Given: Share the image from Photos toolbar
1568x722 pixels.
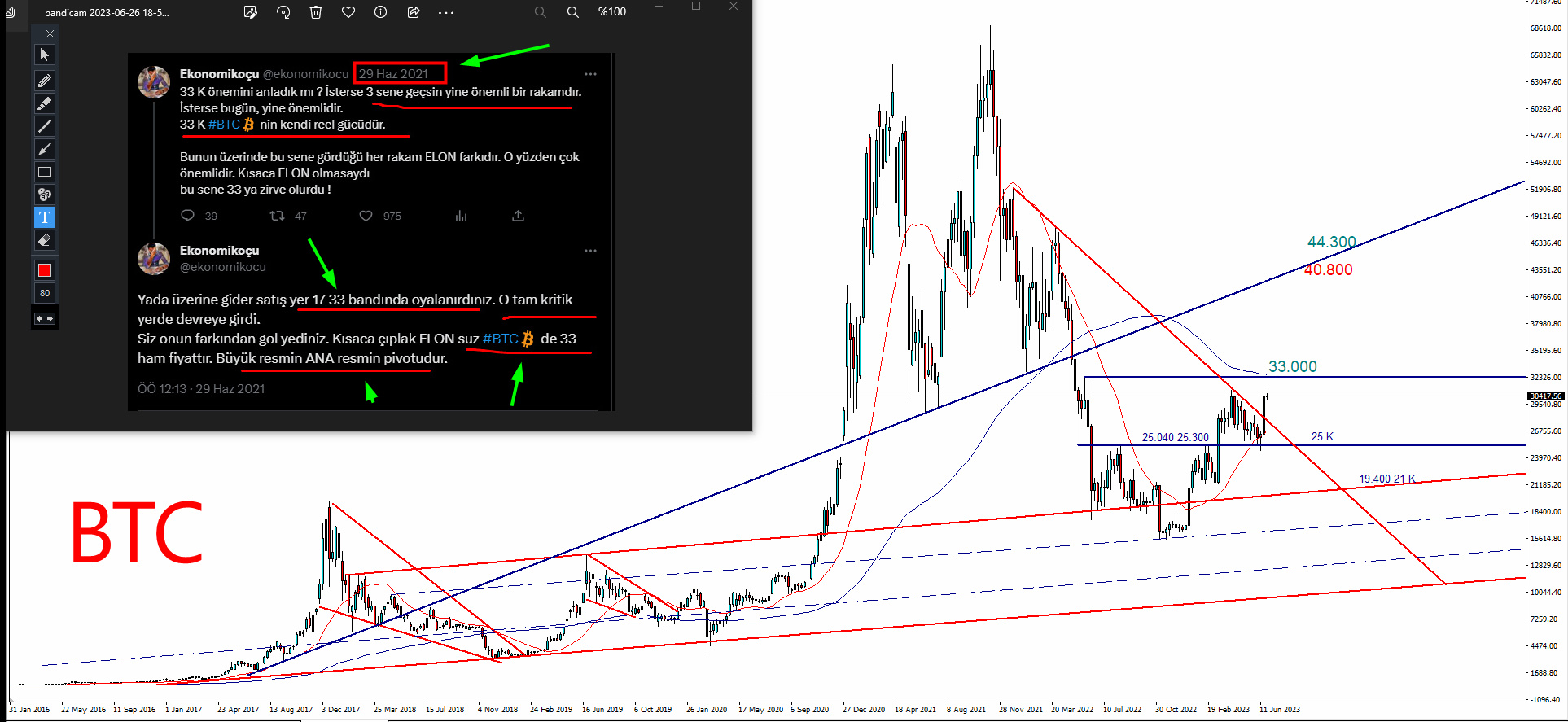Looking at the screenshot, I should [414, 12].
